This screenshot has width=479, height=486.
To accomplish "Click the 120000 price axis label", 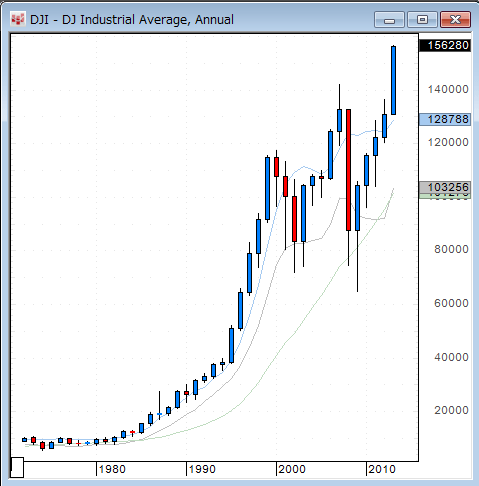I will pyautogui.click(x=448, y=142).
